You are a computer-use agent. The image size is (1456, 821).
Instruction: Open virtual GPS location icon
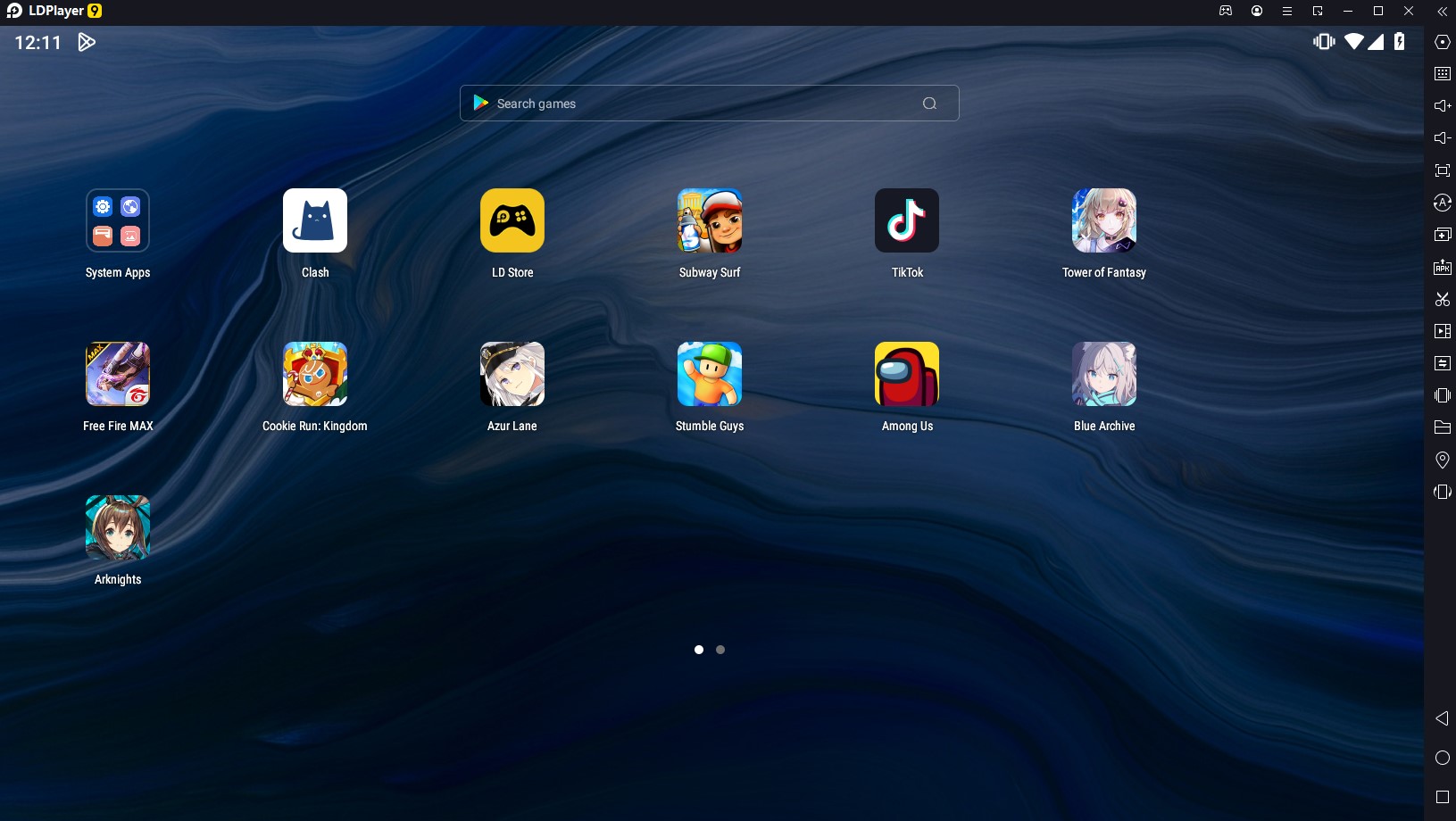tap(1442, 460)
